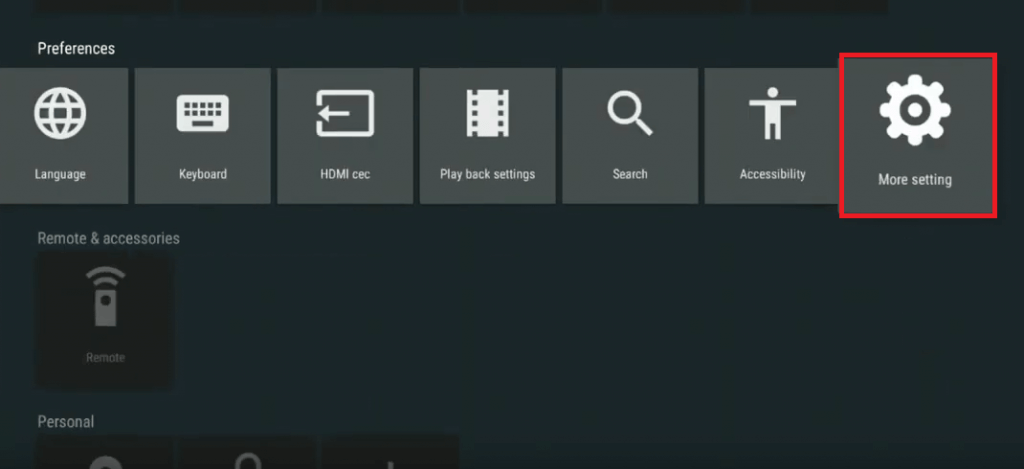Select the "HDMI cec" text label
This screenshot has height=469, width=1024.
345,174
